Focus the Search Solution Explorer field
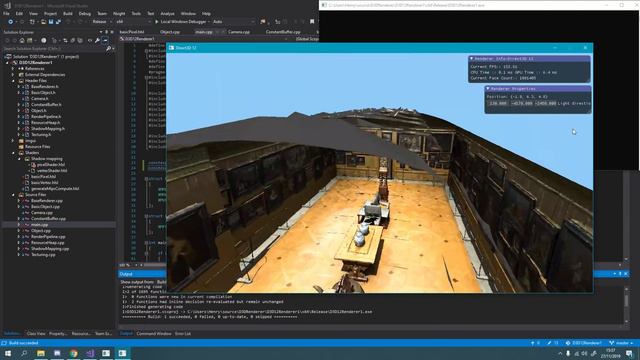The height and width of the screenshot is (360, 640). [54, 49]
